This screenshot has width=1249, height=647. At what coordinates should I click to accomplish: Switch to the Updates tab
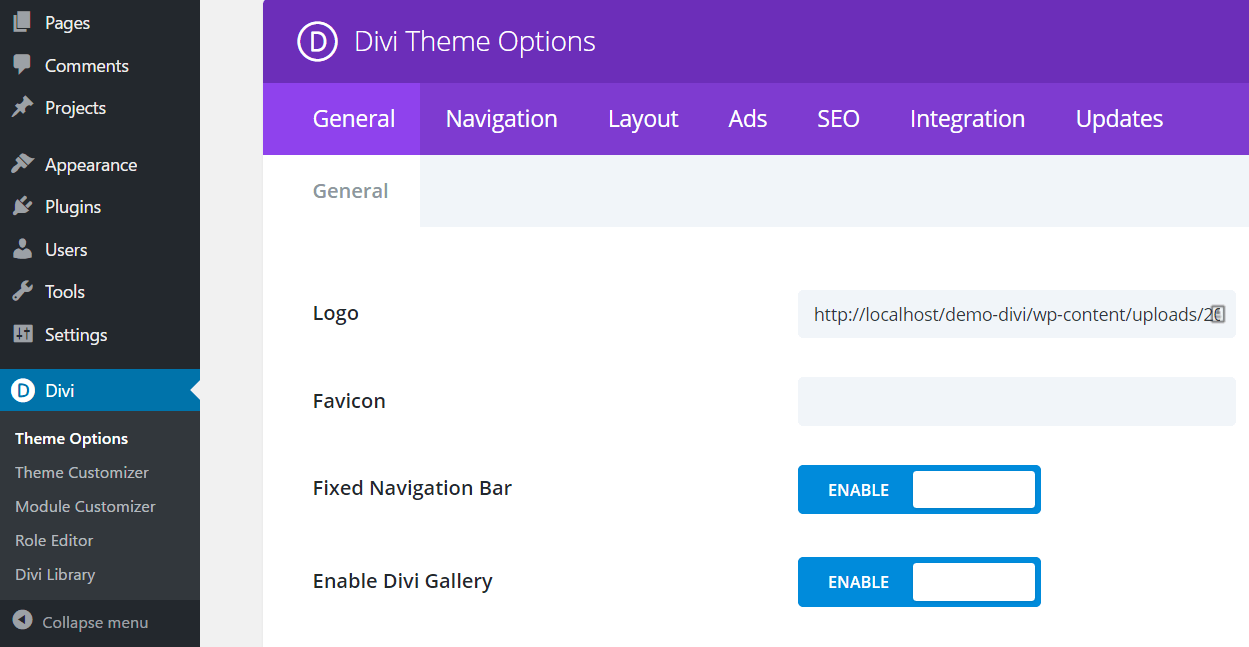coord(1119,119)
